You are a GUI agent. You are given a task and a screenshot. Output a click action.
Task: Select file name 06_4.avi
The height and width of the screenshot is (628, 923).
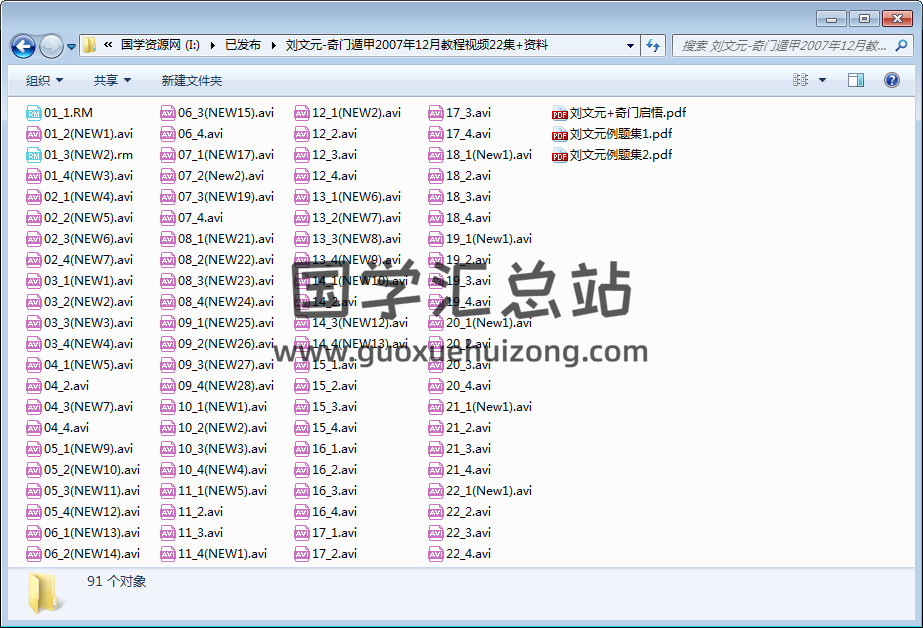tap(200, 134)
